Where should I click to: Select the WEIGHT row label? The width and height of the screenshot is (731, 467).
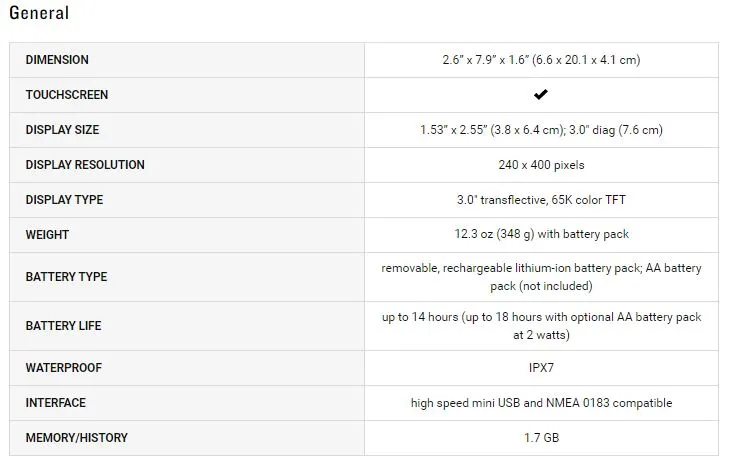pos(47,234)
